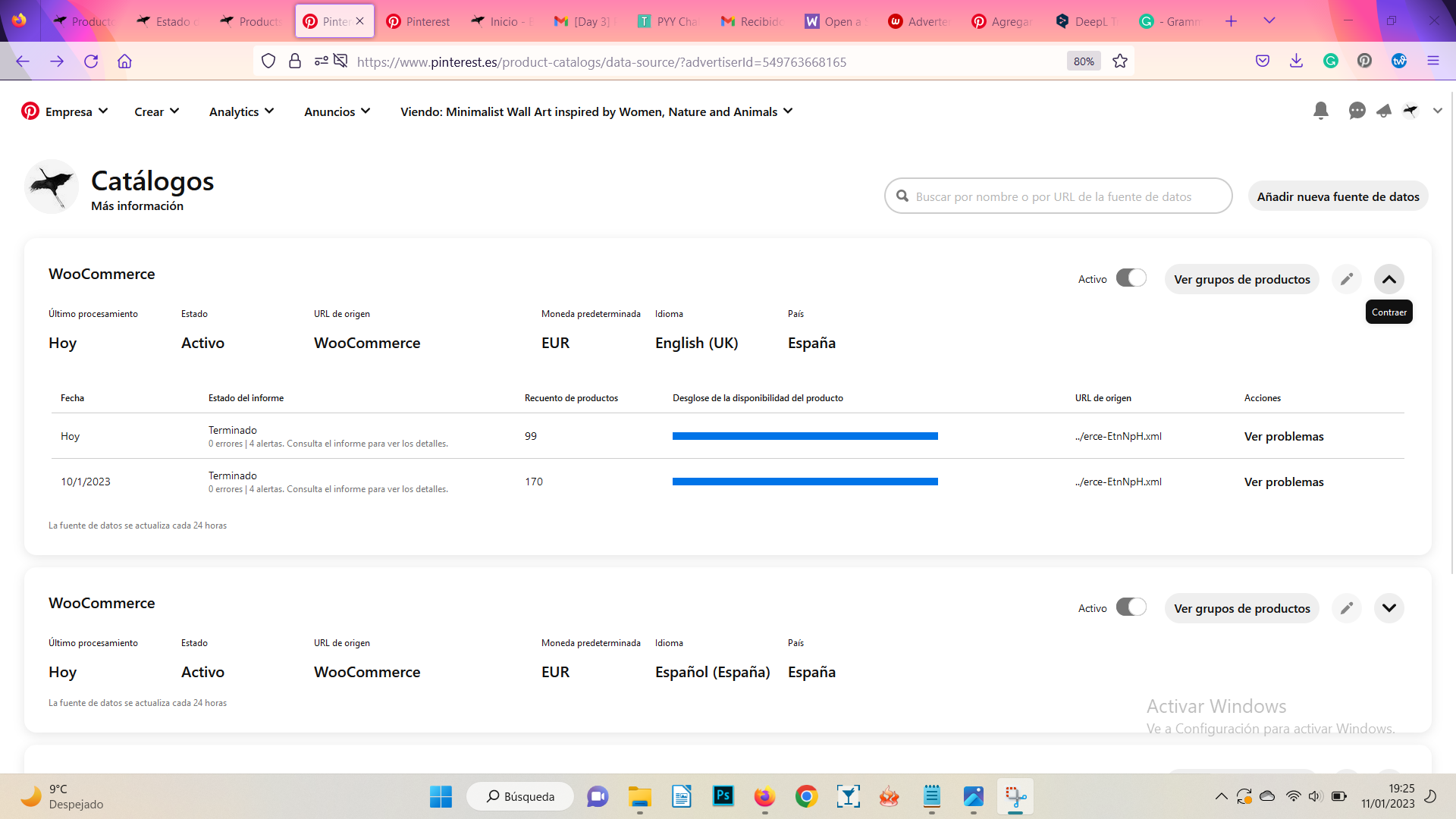The width and height of the screenshot is (1456, 819).
Task: Open a new browser tab with plus
Action: (x=1232, y=21)
